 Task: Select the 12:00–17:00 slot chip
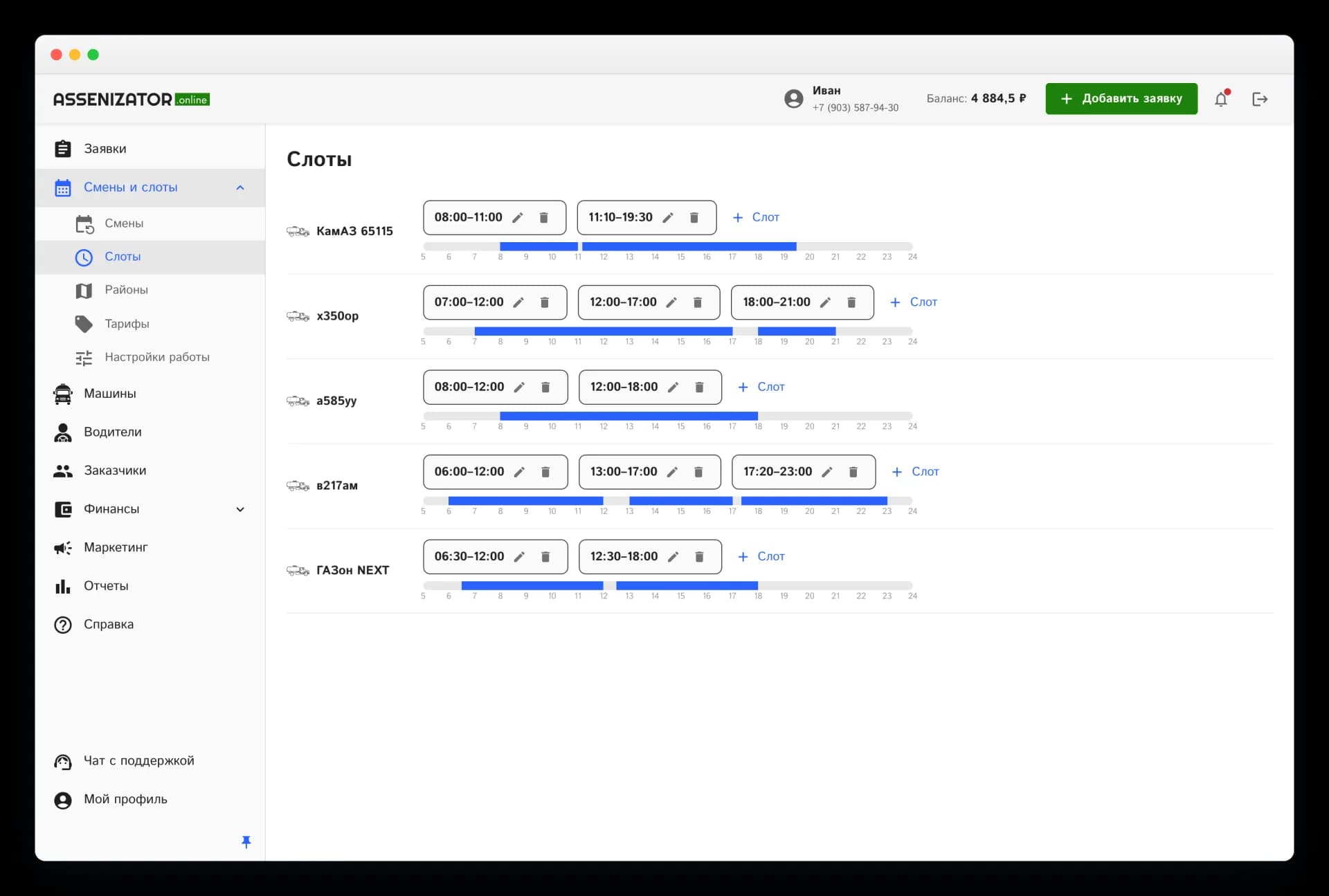click(649, 302)
